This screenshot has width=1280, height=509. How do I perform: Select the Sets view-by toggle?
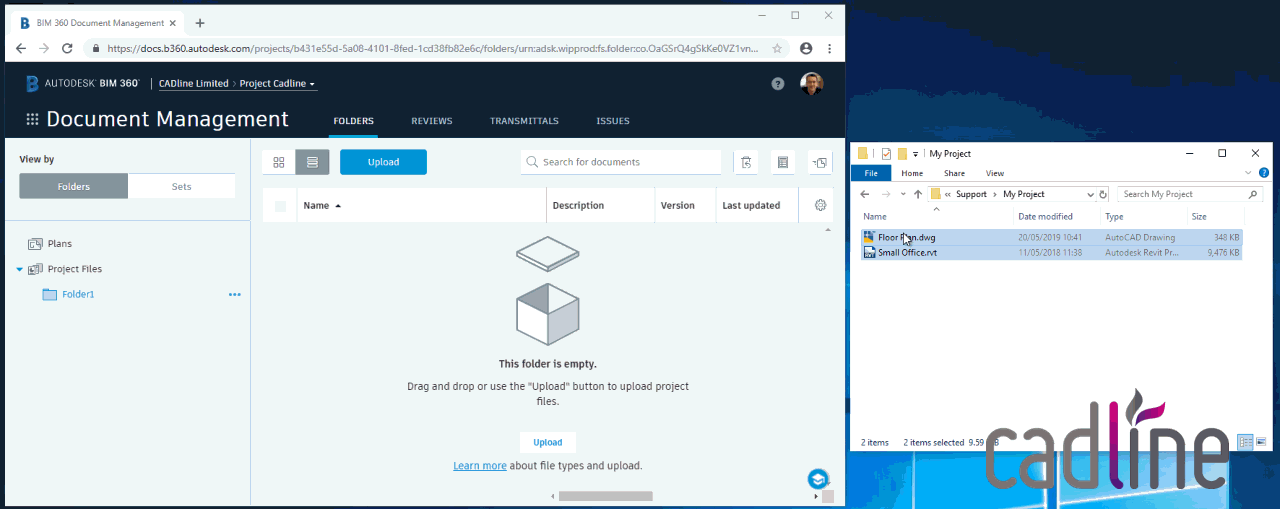click(181, 186)
